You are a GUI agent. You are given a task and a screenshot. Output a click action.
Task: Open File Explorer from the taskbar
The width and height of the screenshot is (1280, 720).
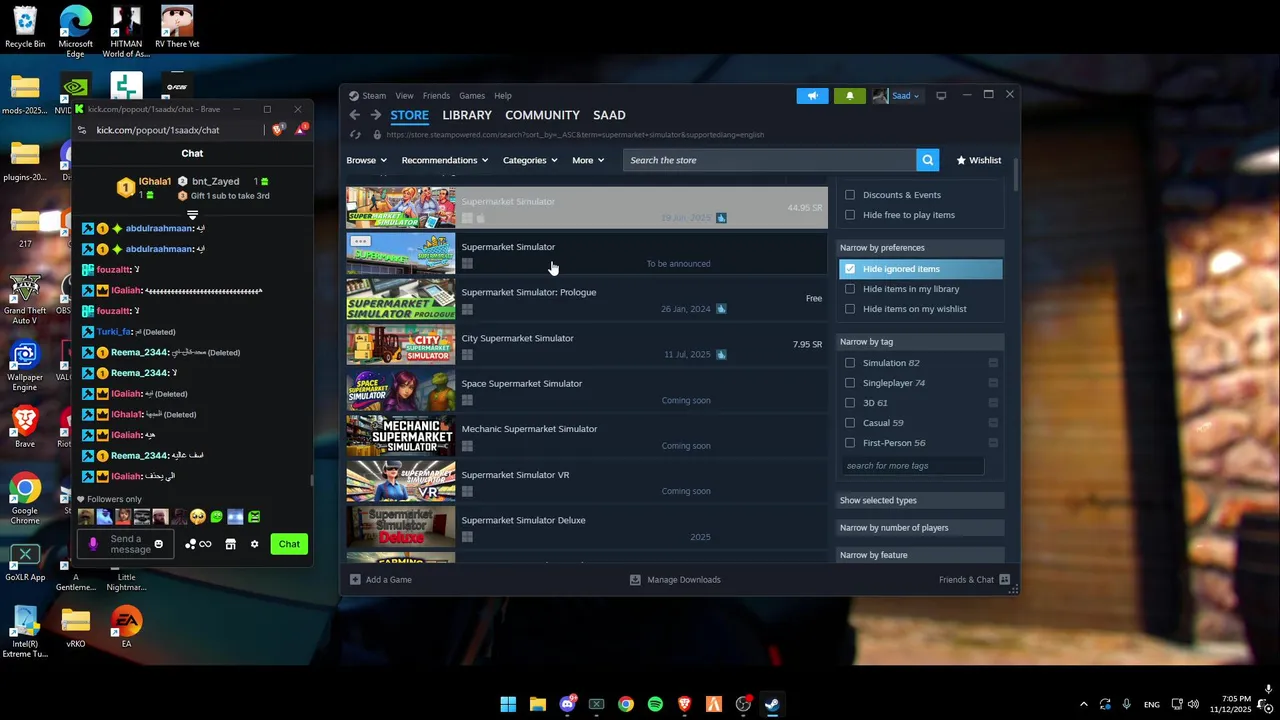pos(538,704)
